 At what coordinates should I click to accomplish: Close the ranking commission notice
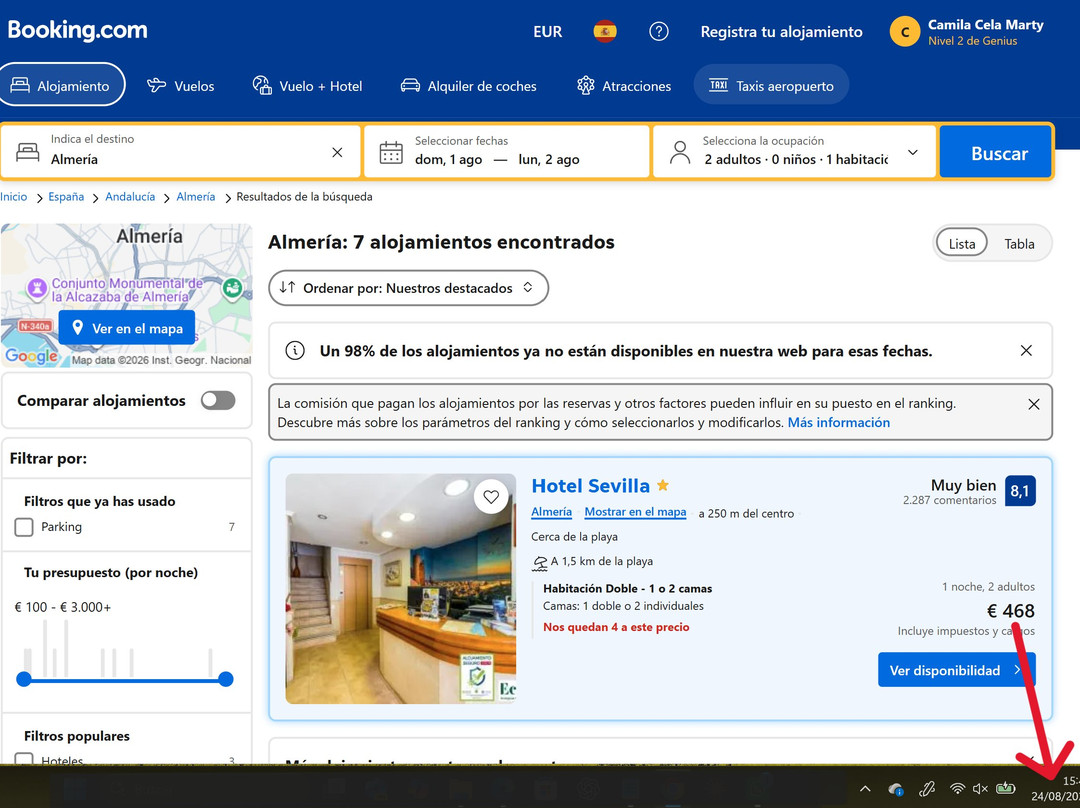coord(1034,404)
